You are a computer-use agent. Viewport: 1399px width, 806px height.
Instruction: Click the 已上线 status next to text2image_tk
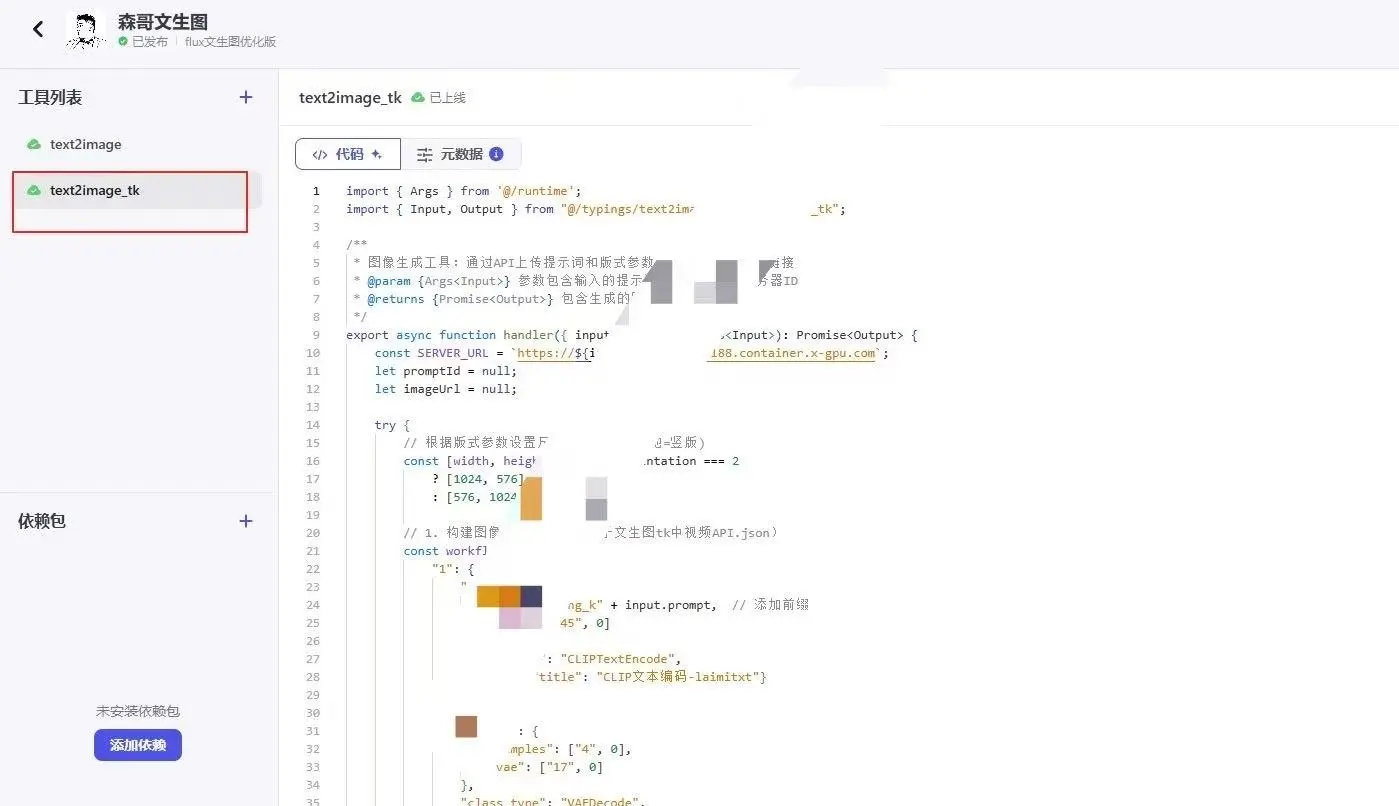(x=439, y=98)
